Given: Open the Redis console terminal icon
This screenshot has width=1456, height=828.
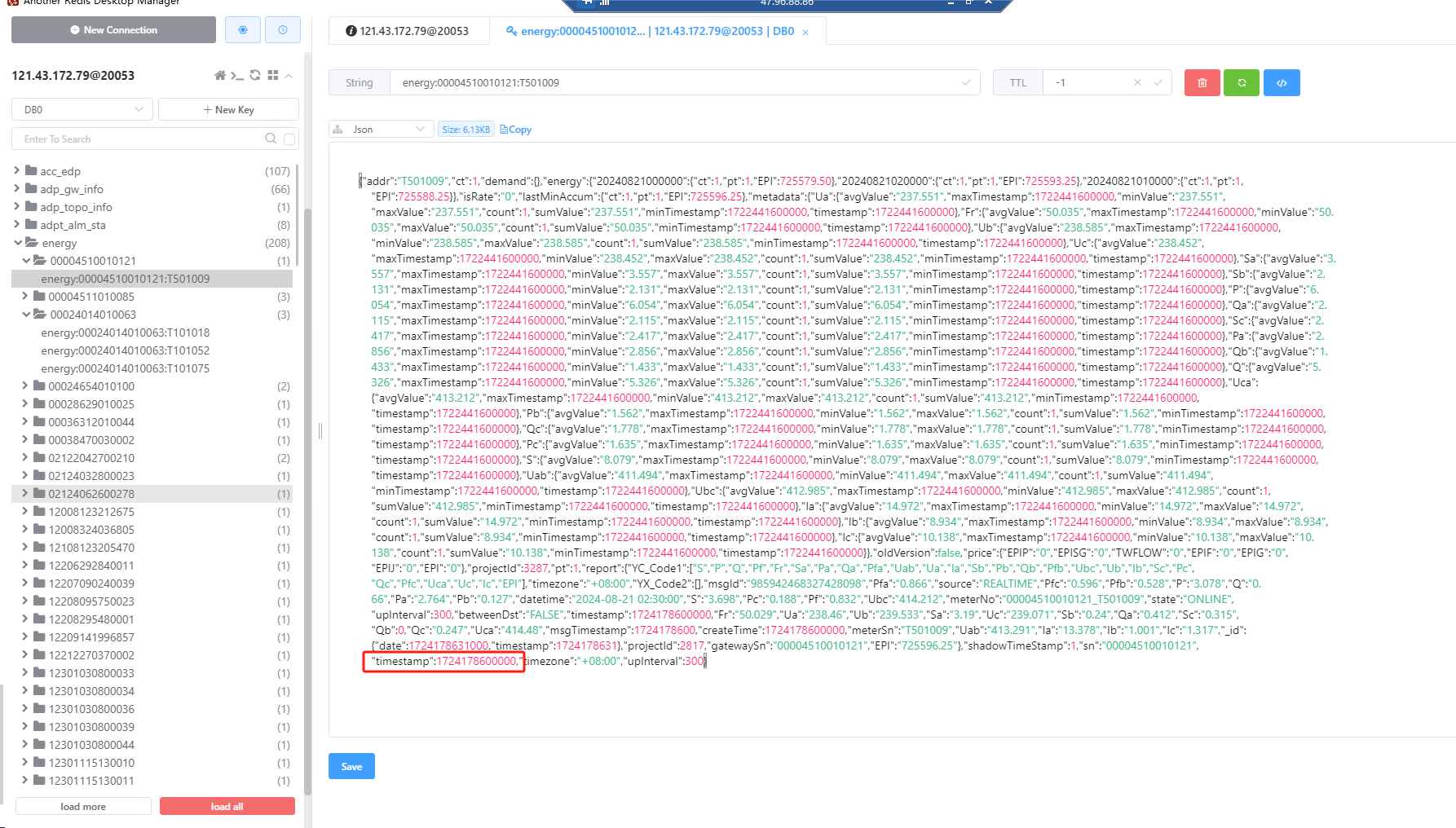Looking at the screenshot, I should [x=237, y=76].
